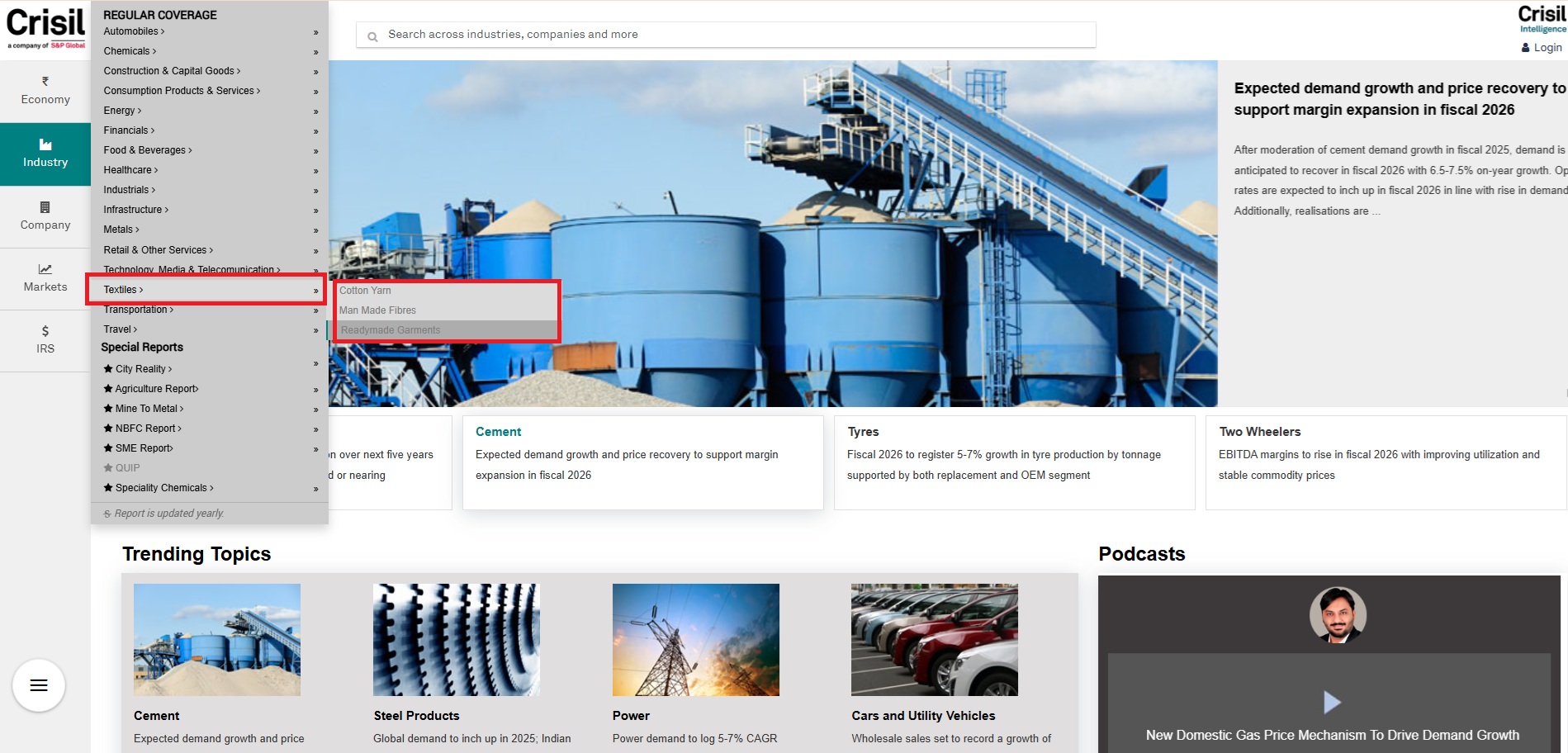Open the Economy section rupee icon
This screenshot has height=753, width=1568.
[45, 82]
